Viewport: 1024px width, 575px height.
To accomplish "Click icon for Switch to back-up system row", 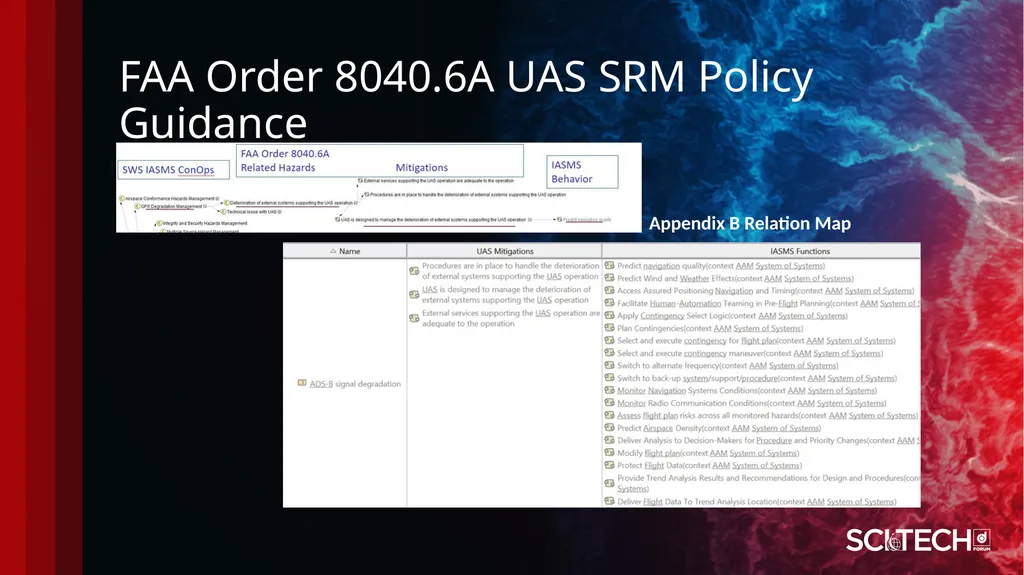I will click(609, 377).
